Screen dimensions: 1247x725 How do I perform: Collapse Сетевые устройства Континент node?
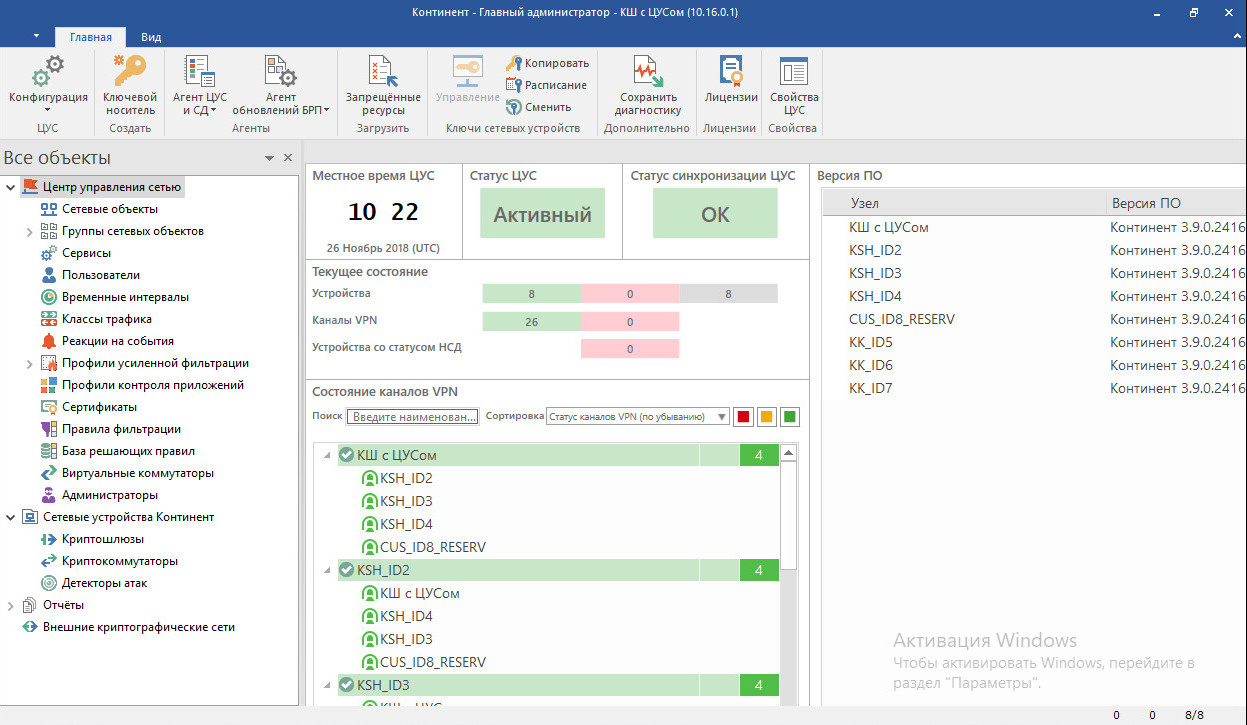pyautogui.click(x=11, y=517)
